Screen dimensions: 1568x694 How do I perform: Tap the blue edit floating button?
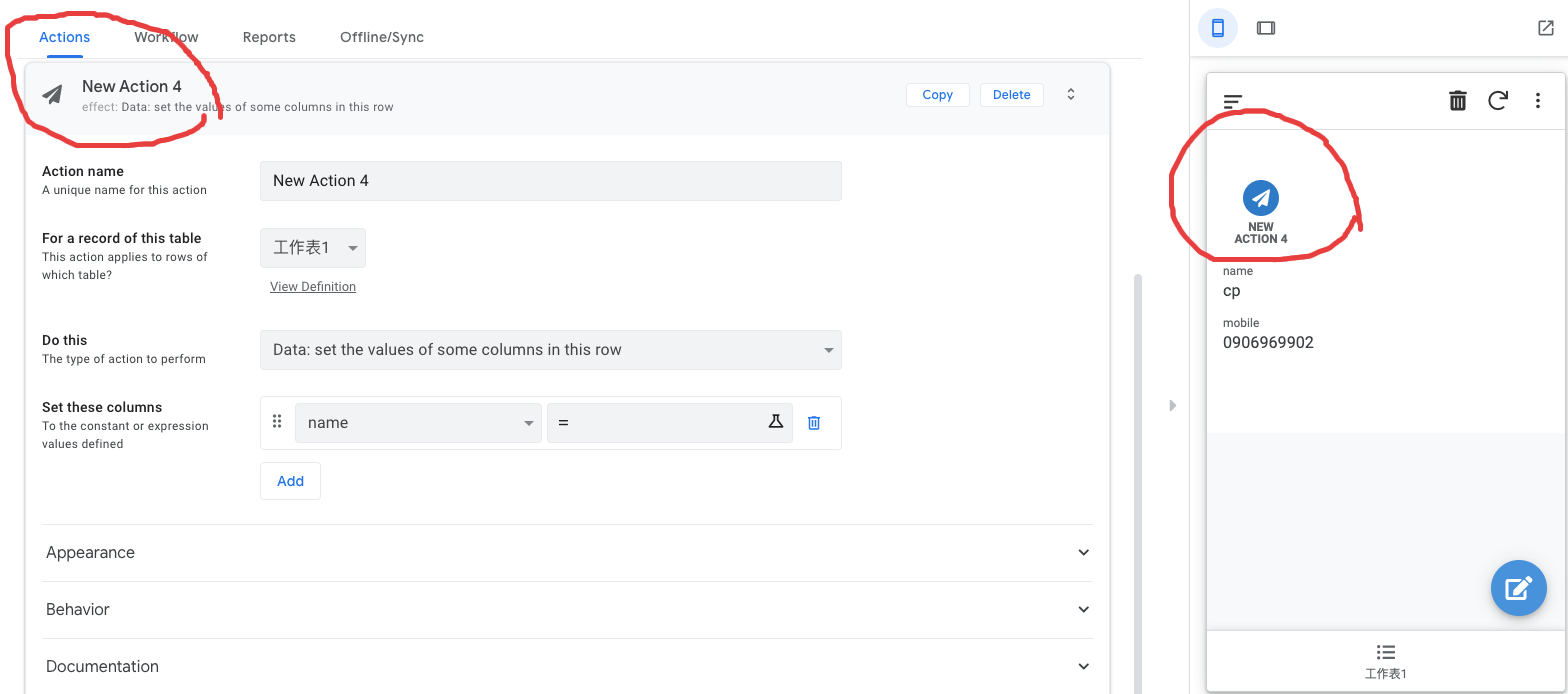point(1518,587)
